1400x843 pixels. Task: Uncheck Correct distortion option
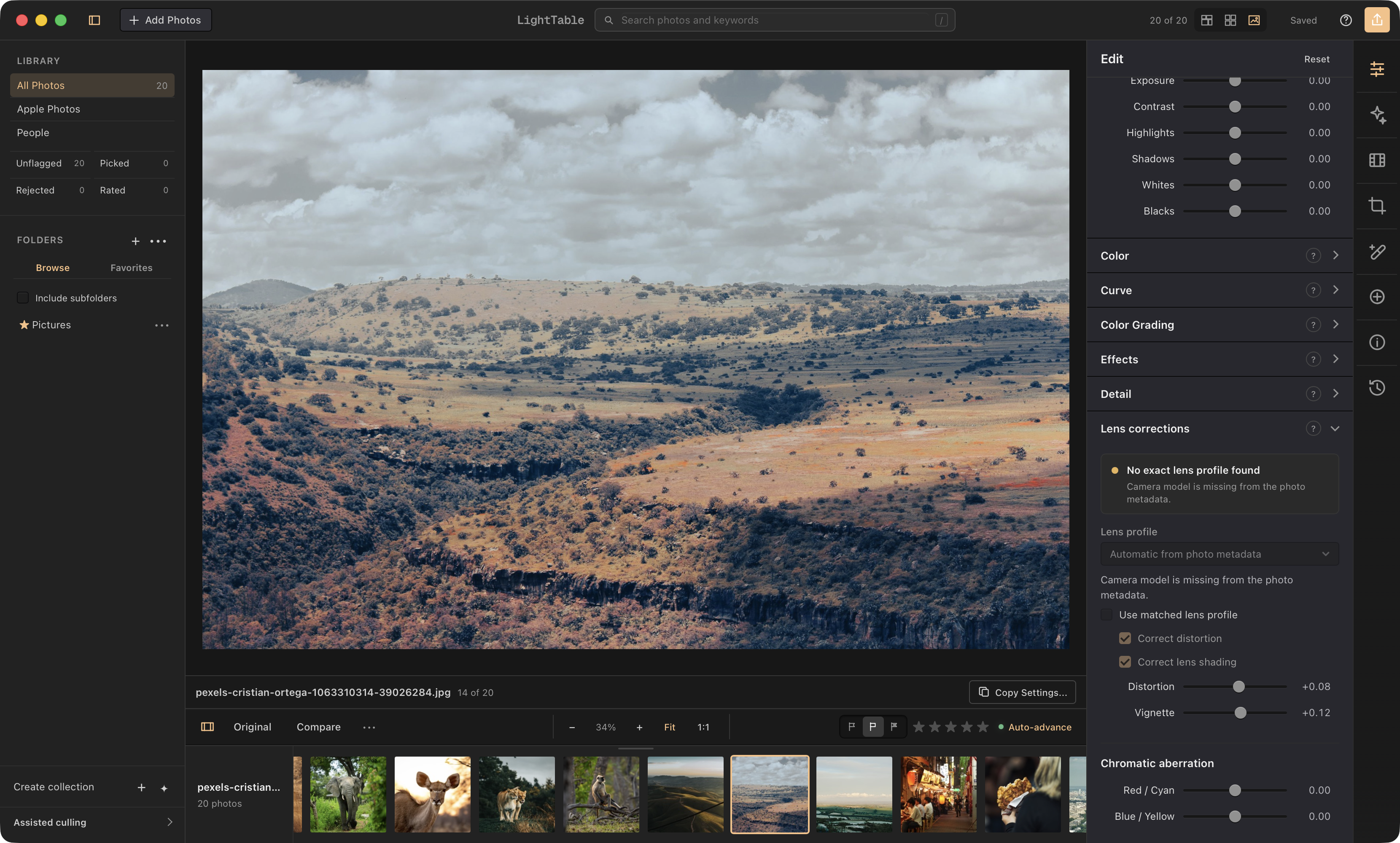1125,639
